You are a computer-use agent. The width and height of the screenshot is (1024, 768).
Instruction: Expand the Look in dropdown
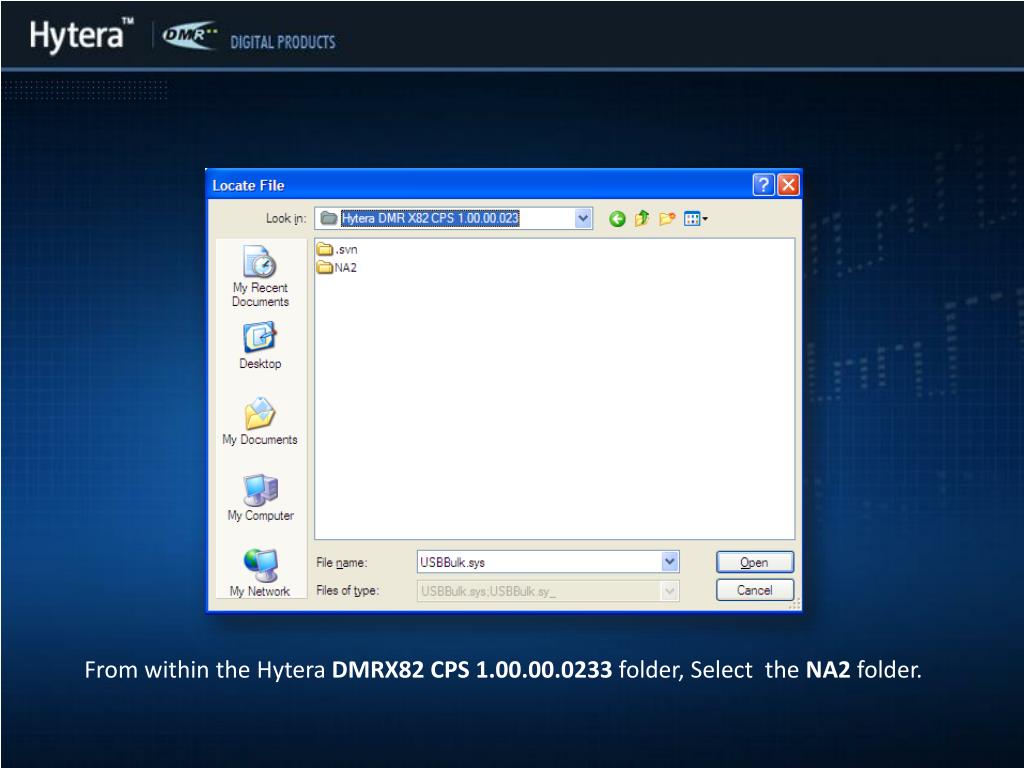(x=584, y=219)
